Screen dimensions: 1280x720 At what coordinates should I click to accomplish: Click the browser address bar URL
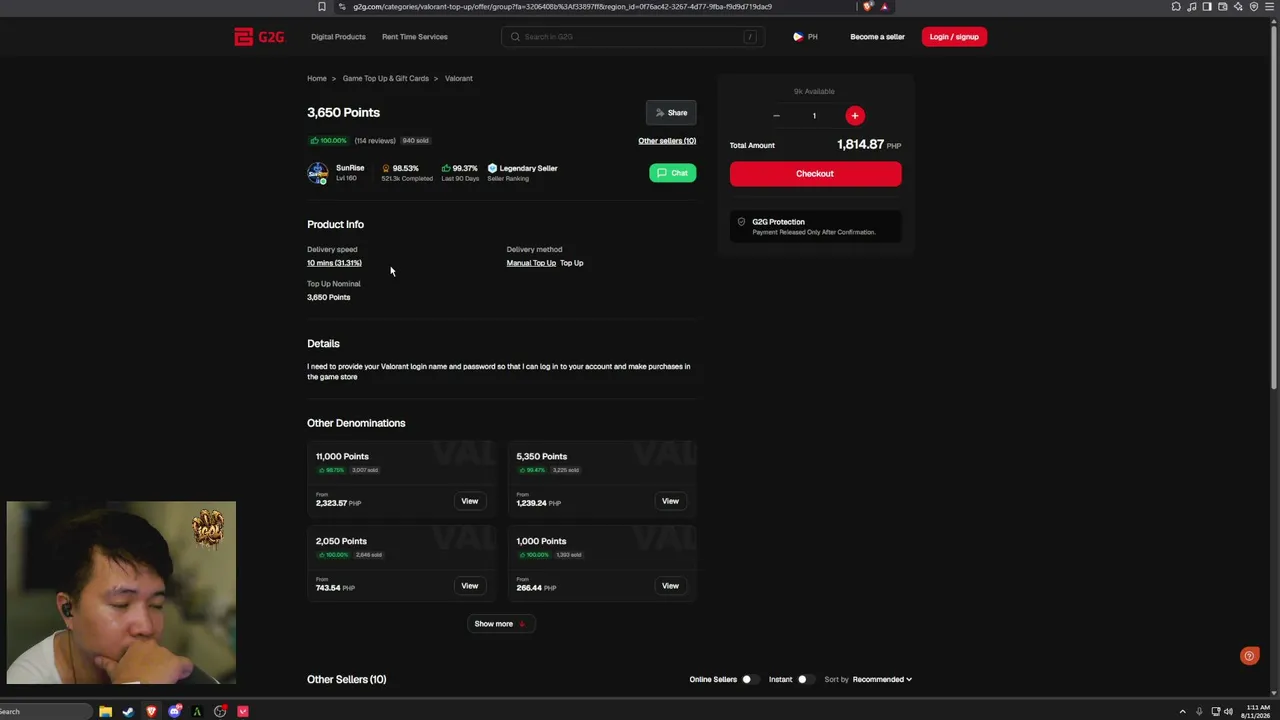click(x=563, y=7)
